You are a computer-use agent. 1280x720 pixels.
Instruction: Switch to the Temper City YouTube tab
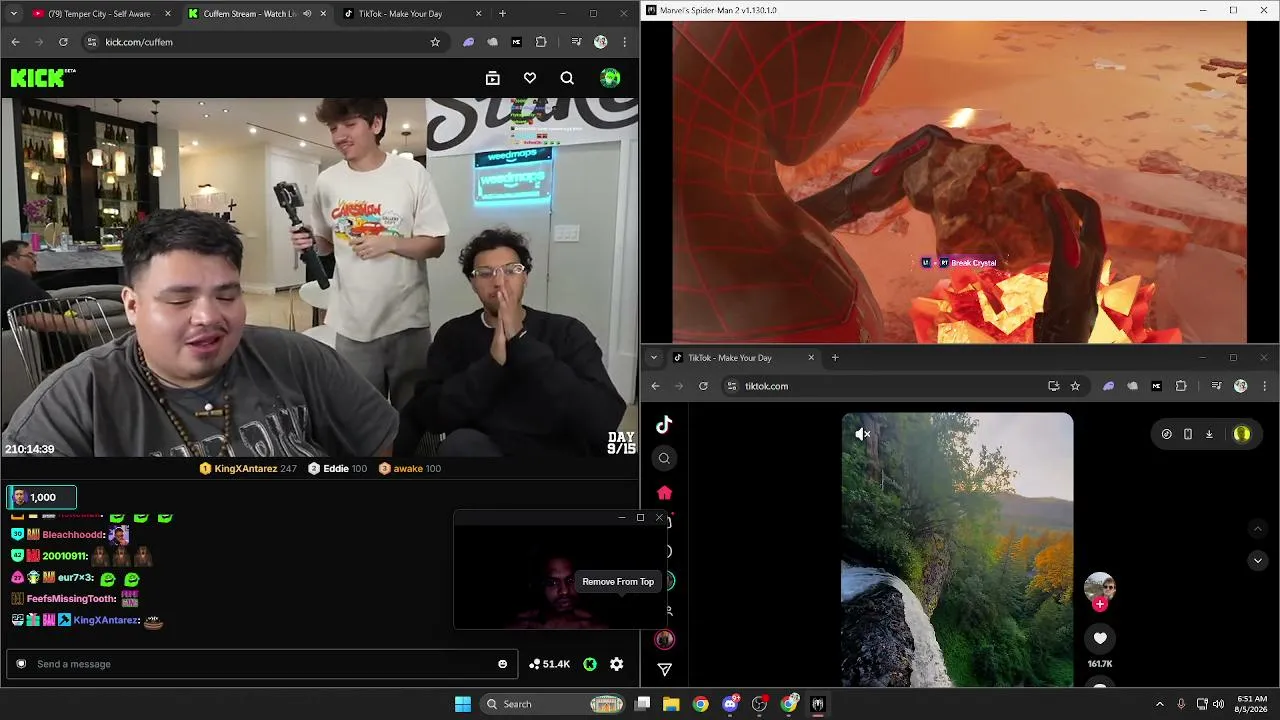pos(100,14)
